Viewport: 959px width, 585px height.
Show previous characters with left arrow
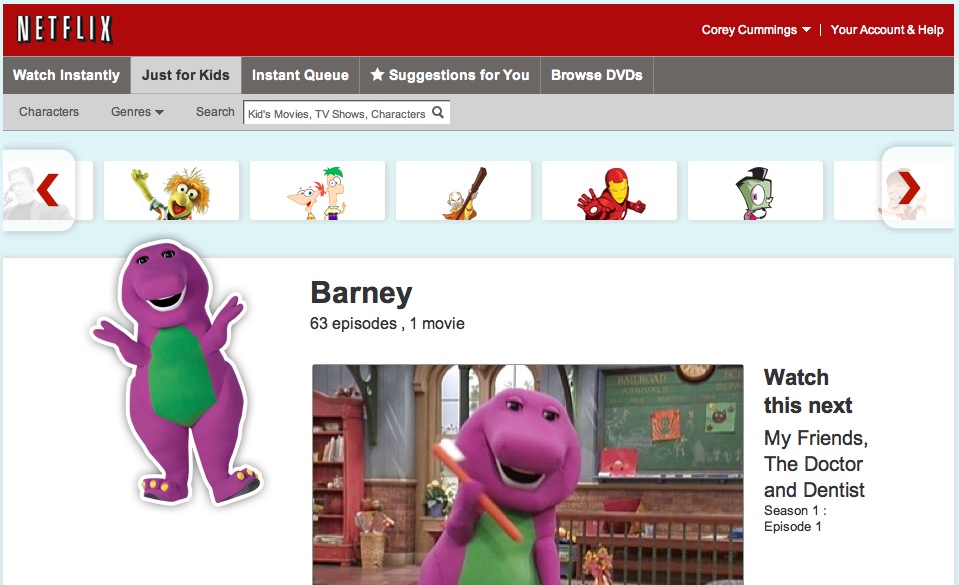coord(47,190)
